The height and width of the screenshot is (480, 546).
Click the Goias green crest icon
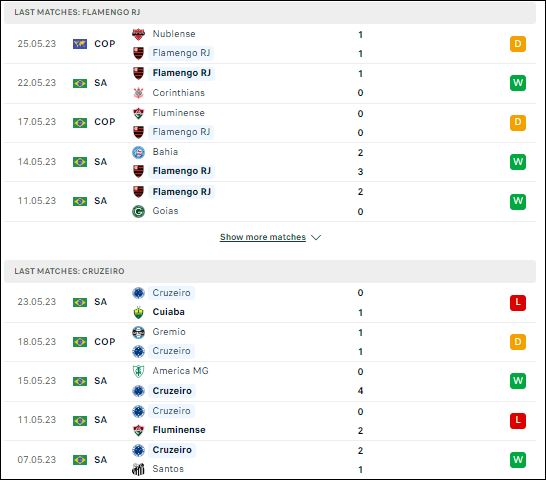pyautogui.click(x=138, y=211)
